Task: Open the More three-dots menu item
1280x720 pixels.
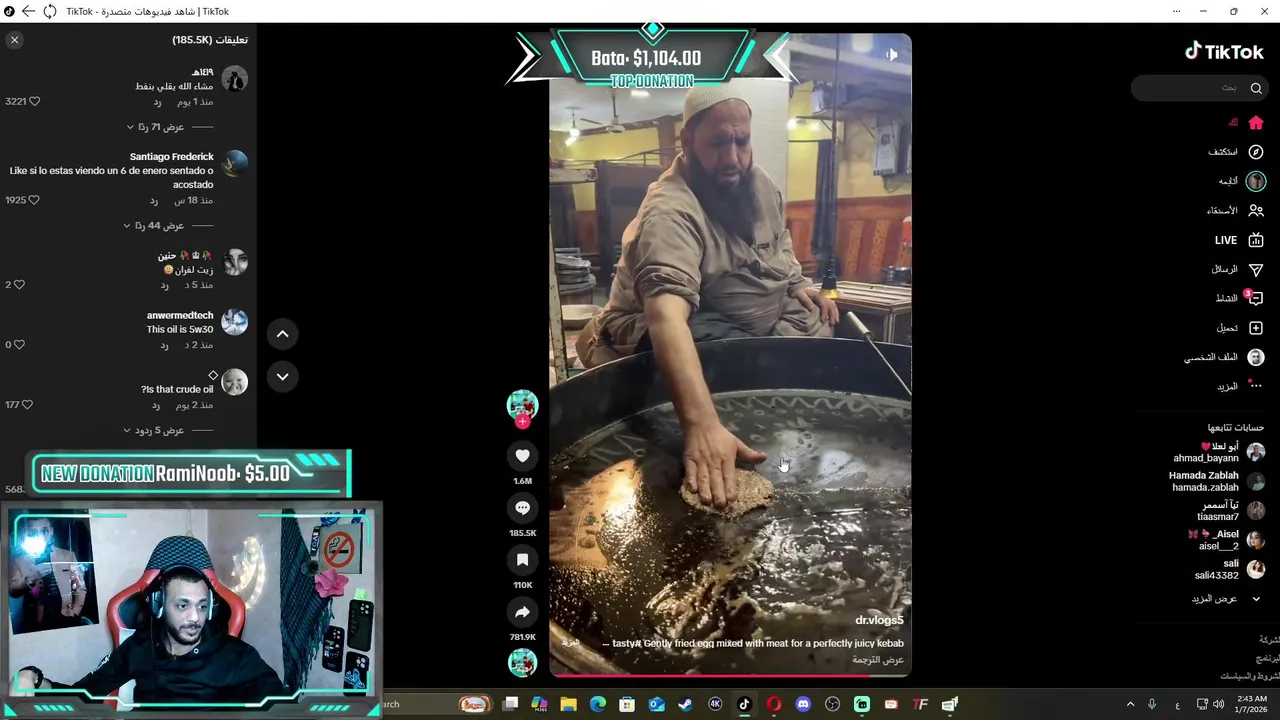Action: (1241, 386)
